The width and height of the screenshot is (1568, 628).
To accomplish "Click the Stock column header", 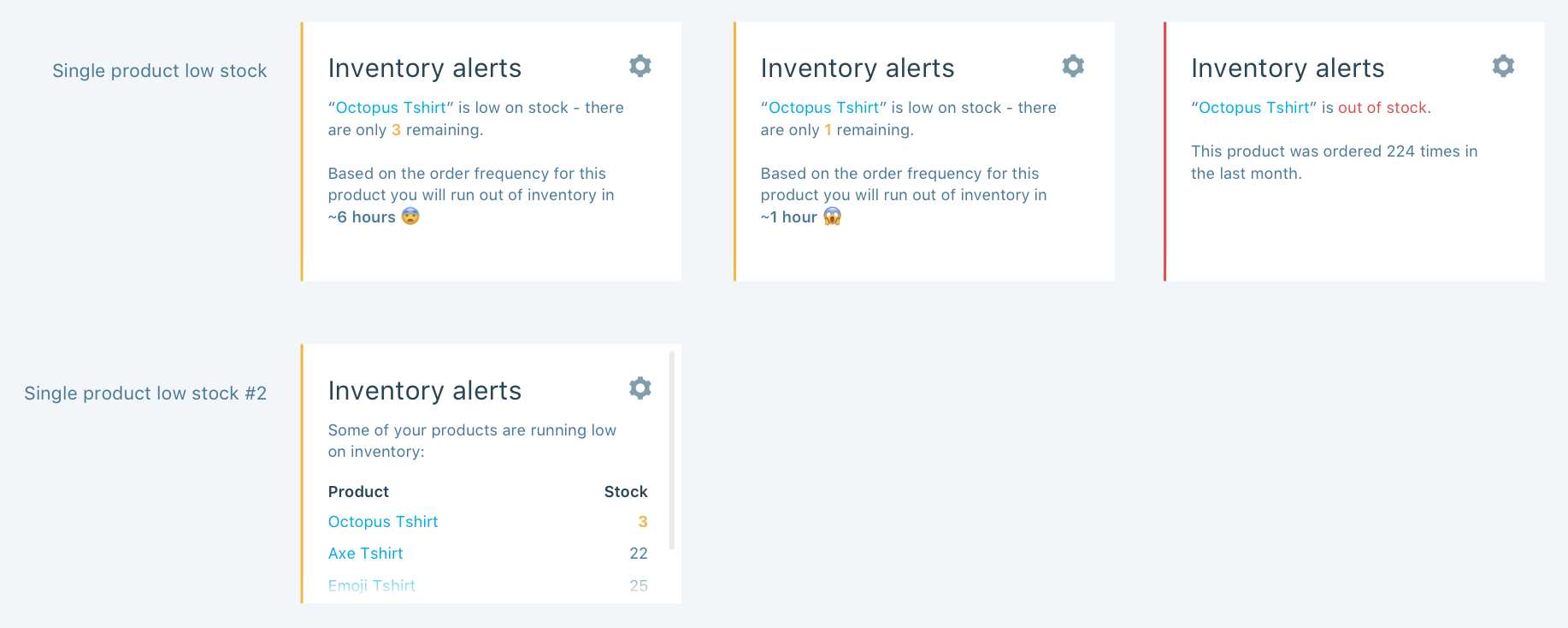I will pyautogui.click(x=626, y=492).
